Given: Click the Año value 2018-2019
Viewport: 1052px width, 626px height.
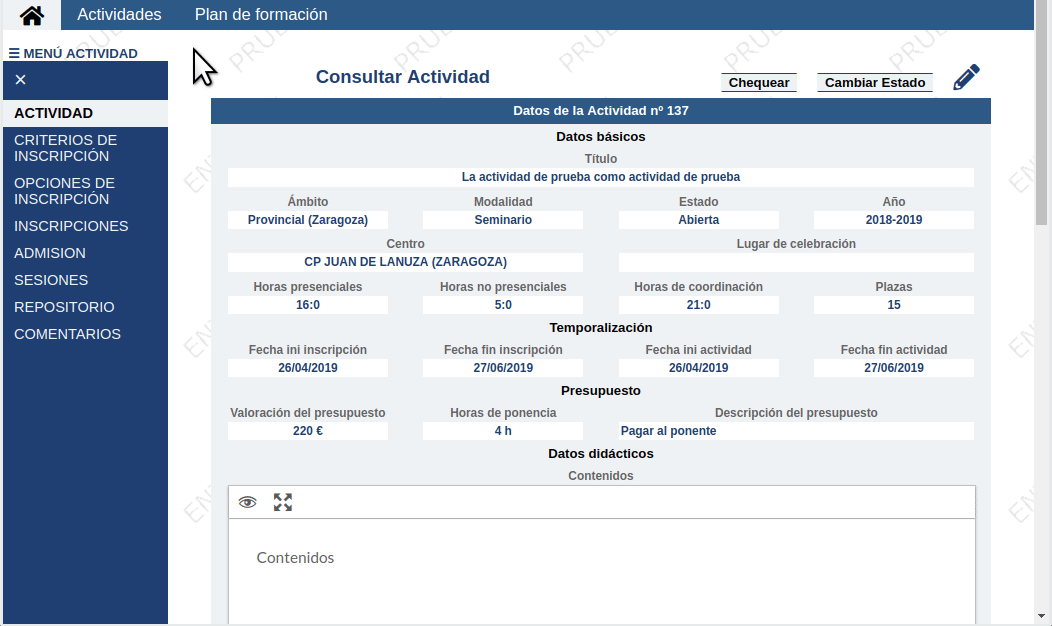Looking at the screenshot, I should click(x=894, y=220).
